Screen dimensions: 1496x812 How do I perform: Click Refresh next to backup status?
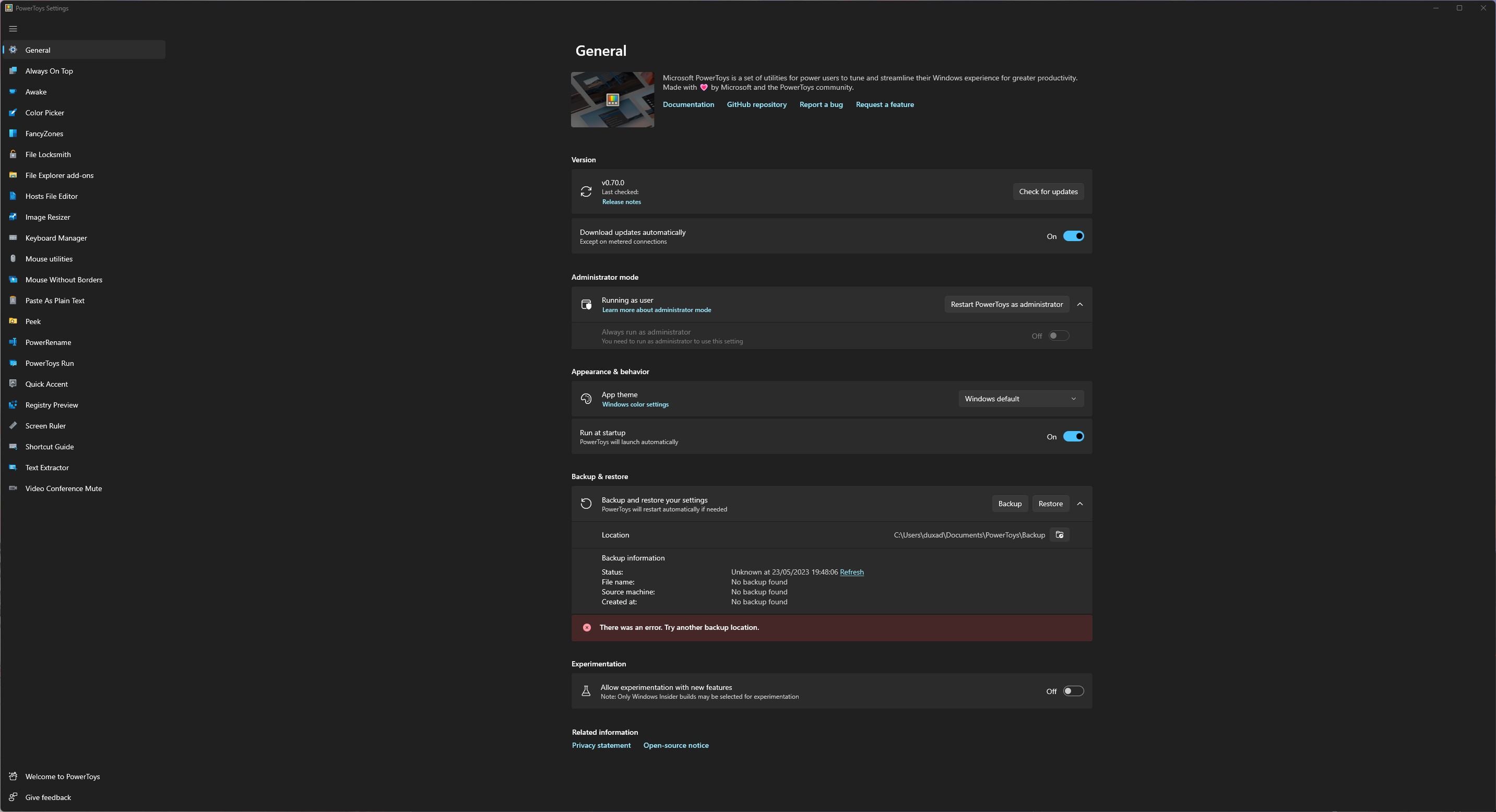coord(852,572)
